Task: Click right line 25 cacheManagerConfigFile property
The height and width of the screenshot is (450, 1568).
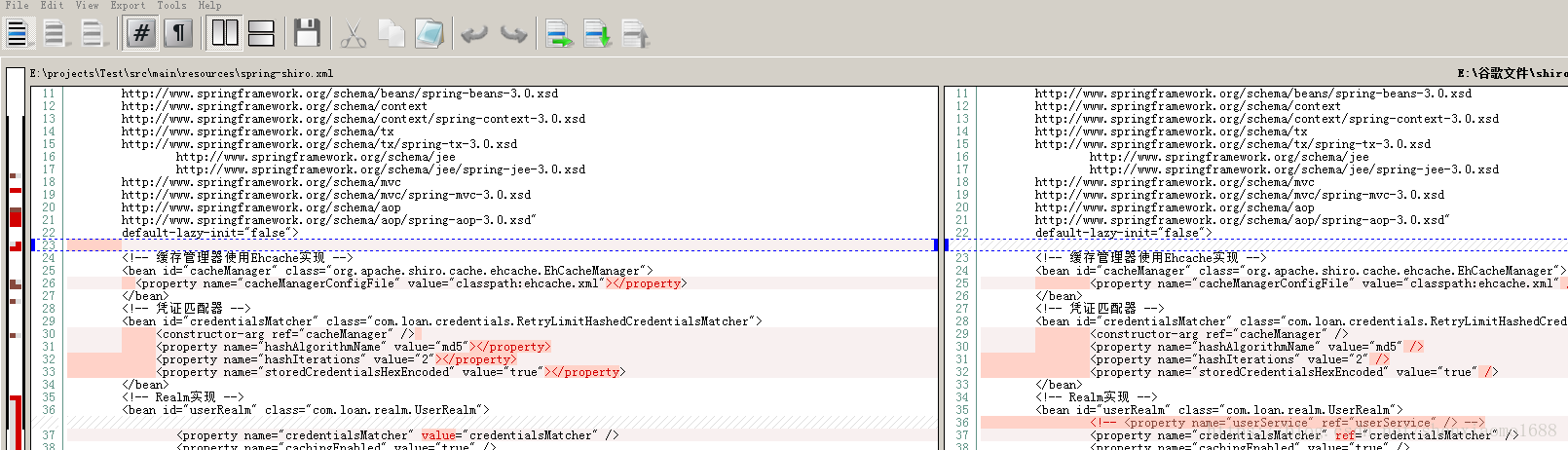Action: (1328, 283)
